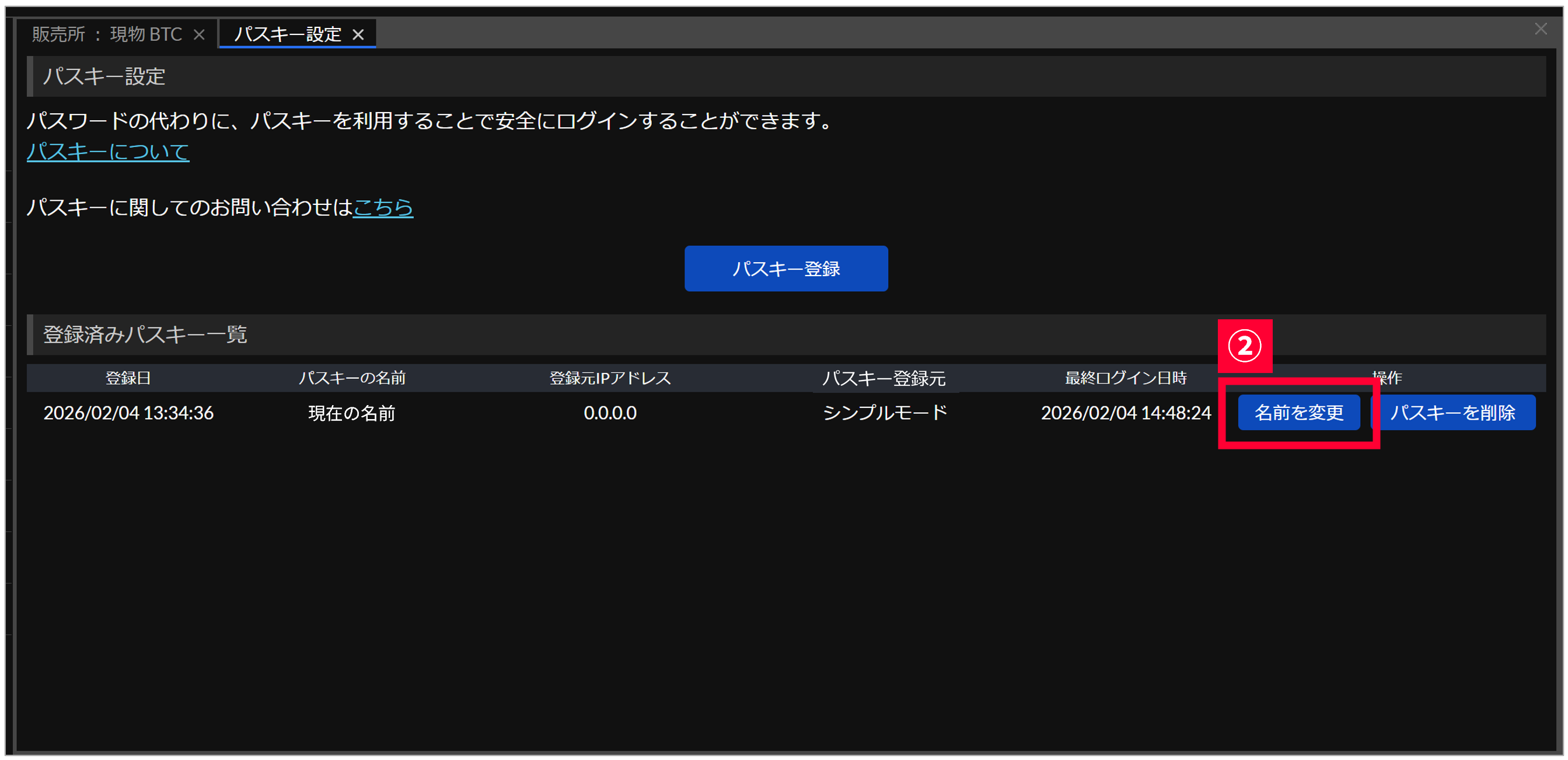Select the 現在の名前 passkey name cell
The width and height of the screenshot is (1568, 760).
pos(352,413)
